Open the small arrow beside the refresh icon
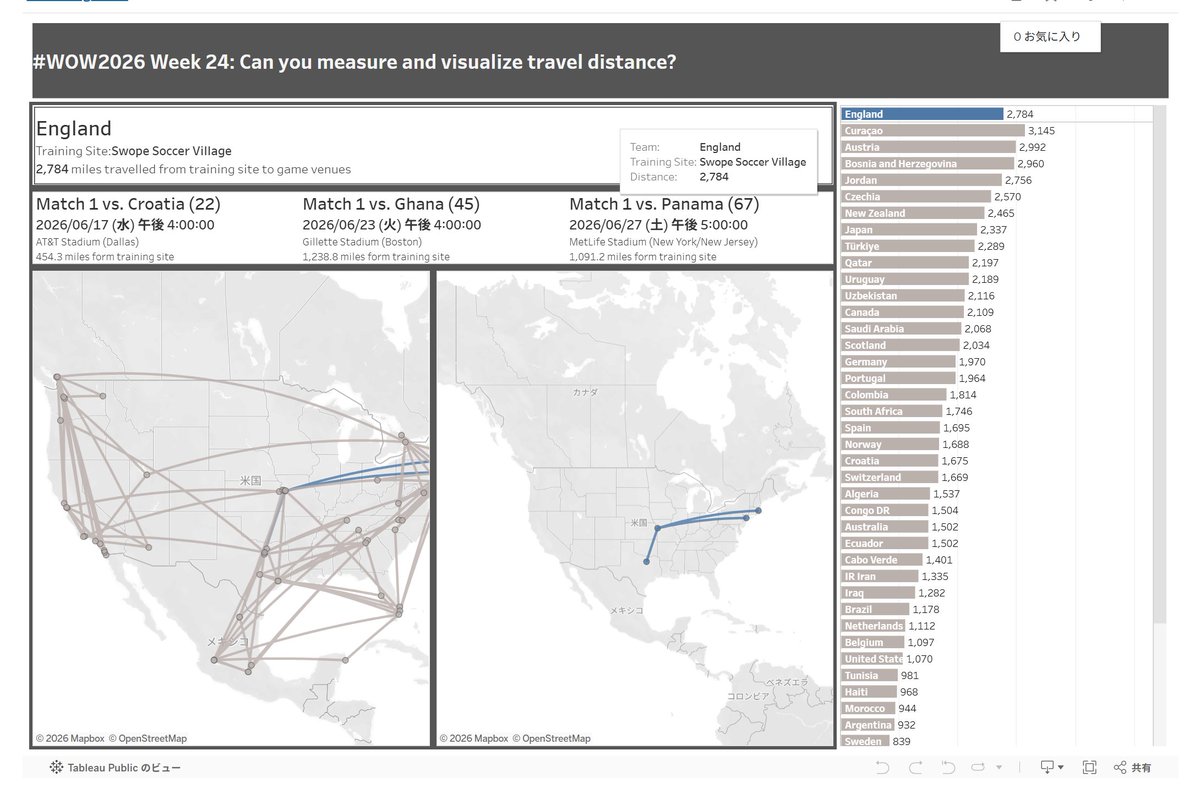The image size is (1200, 794). (998, 767)
